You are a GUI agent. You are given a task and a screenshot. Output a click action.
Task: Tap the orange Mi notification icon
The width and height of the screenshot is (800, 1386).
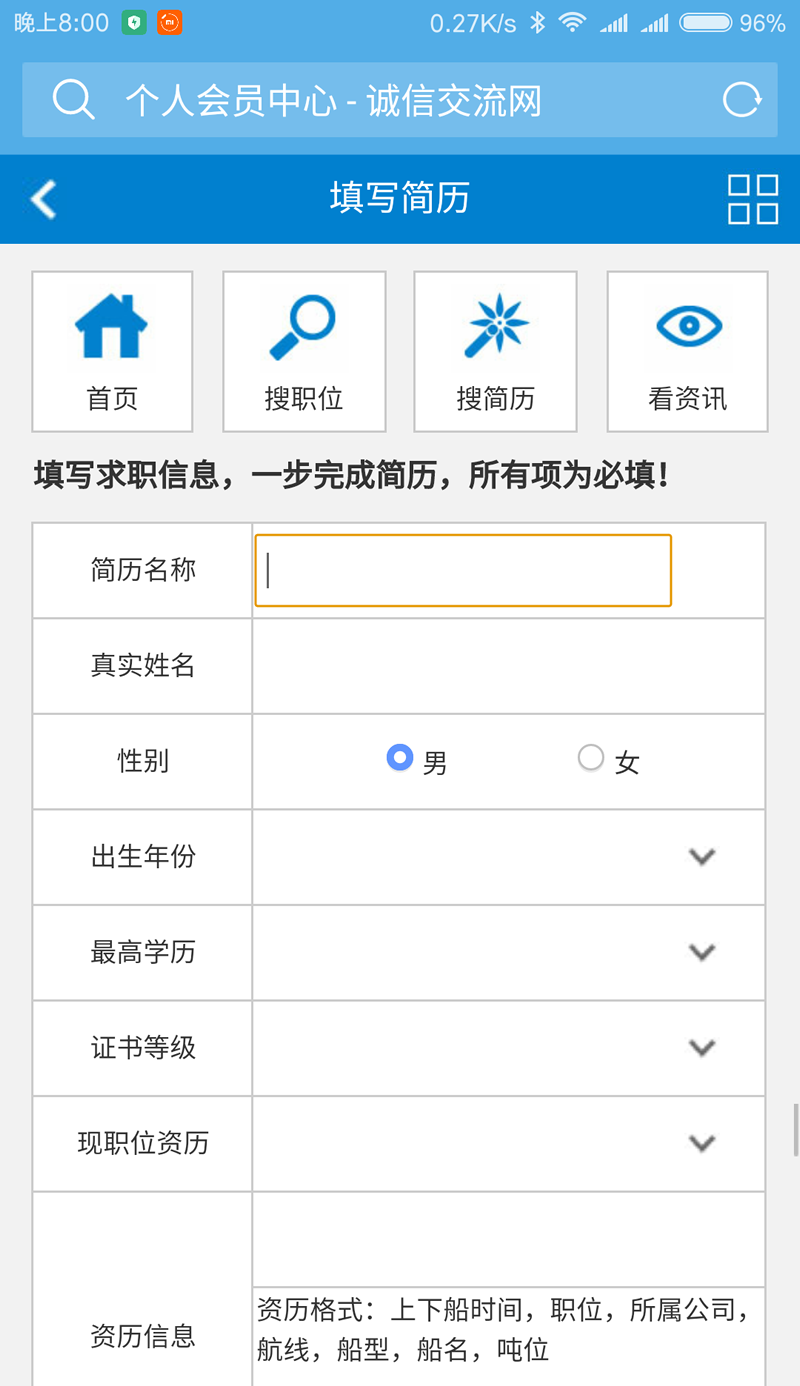(x=170, y=22)
